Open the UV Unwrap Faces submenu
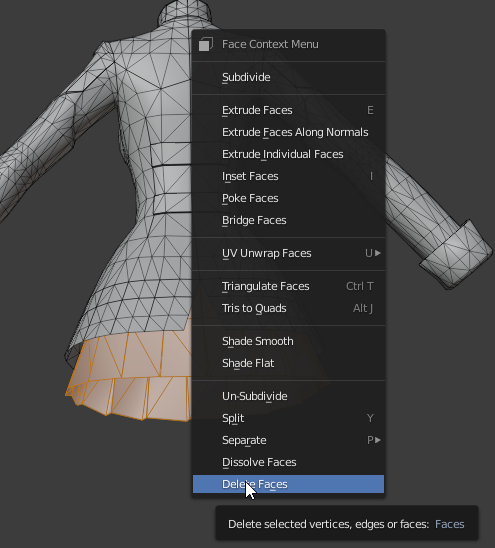The image size is (495, 548). coord(288,253)
